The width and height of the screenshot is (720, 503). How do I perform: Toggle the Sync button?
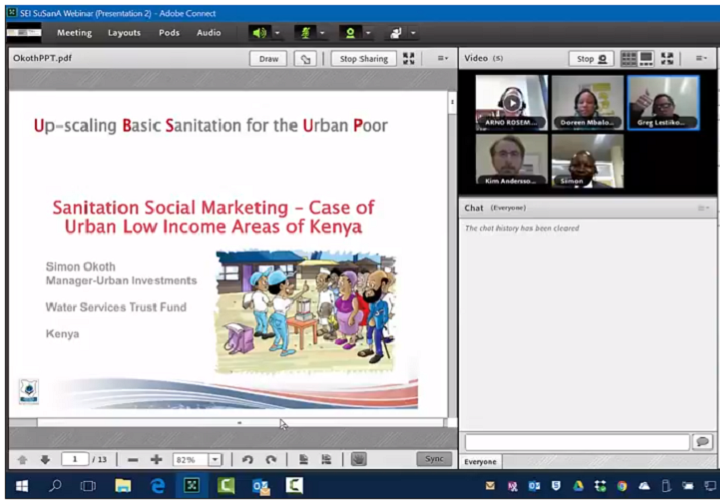[433, 459]
